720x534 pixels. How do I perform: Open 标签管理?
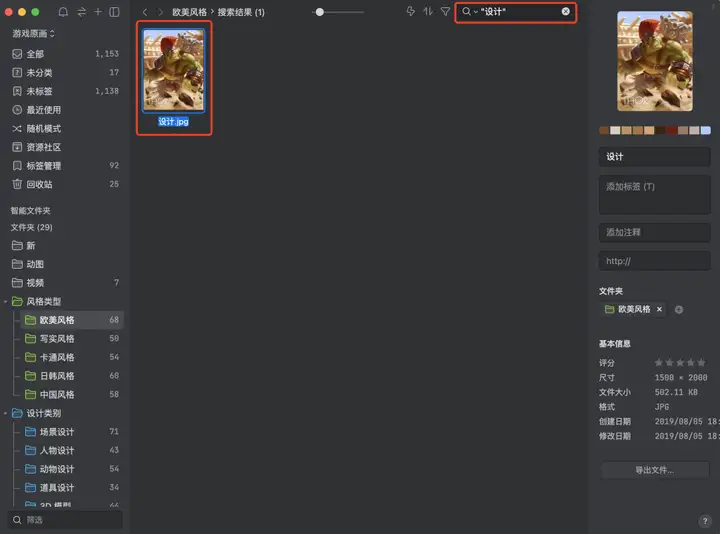click(66, 166)
